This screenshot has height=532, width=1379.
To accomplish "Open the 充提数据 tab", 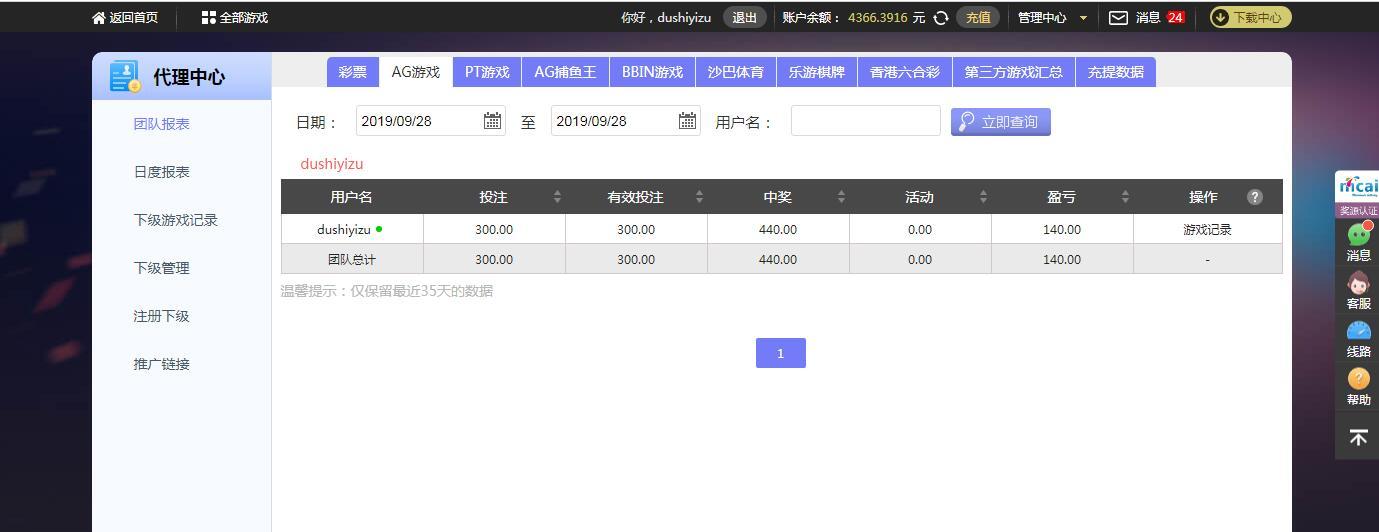I will click(x=1116, y=72).
